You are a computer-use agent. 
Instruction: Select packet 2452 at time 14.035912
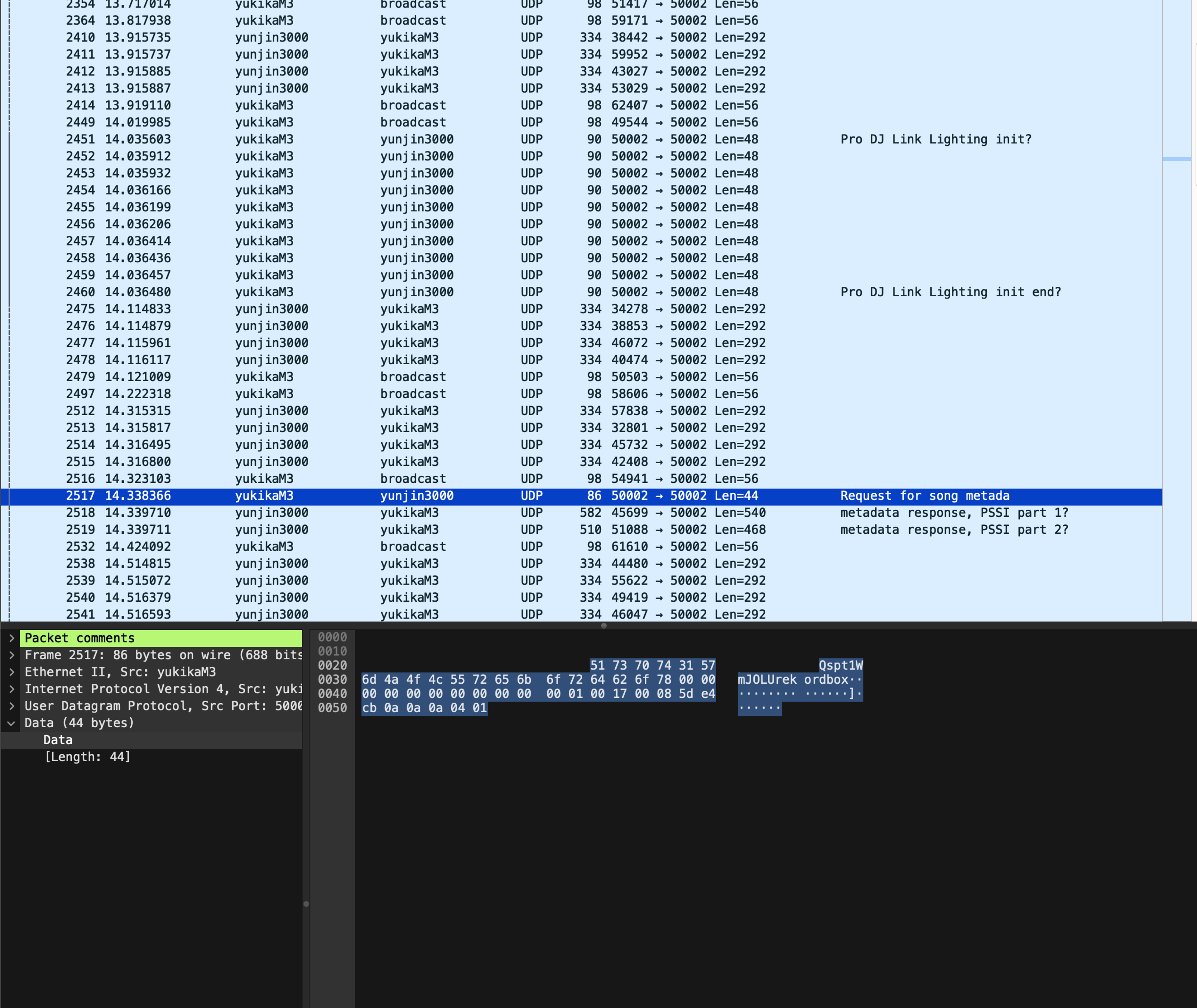point(581,156)
